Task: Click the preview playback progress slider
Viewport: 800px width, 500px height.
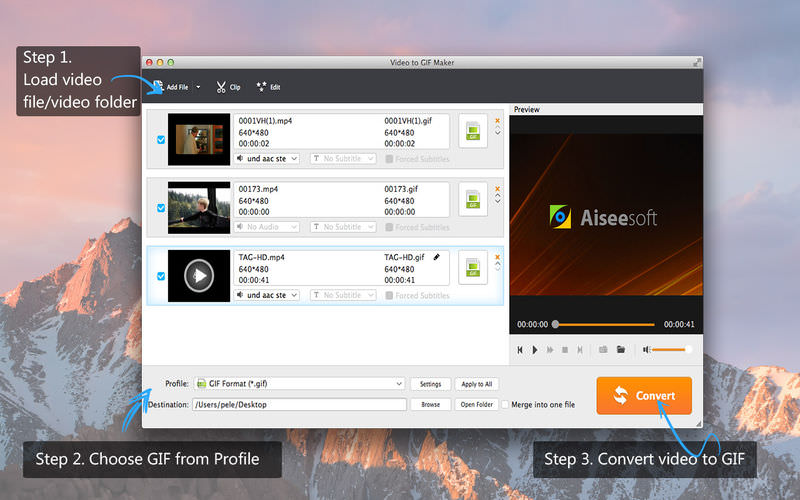Action: 605,324
